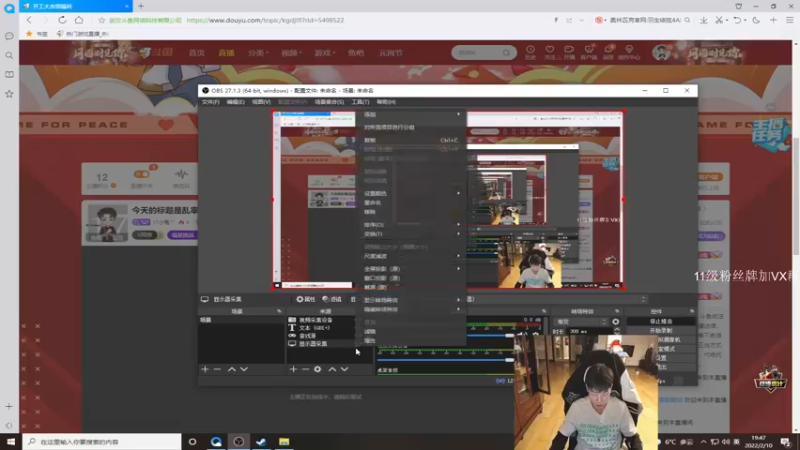Open the transition type dropdown
800x450 pixels.
pyautogui.click(x=581, y=322)
